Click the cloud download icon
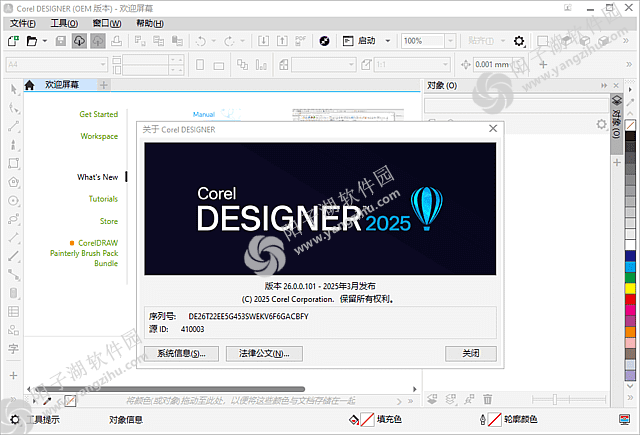Image resolution: width=640 pixels, height=435 pixels. (79, 41)
